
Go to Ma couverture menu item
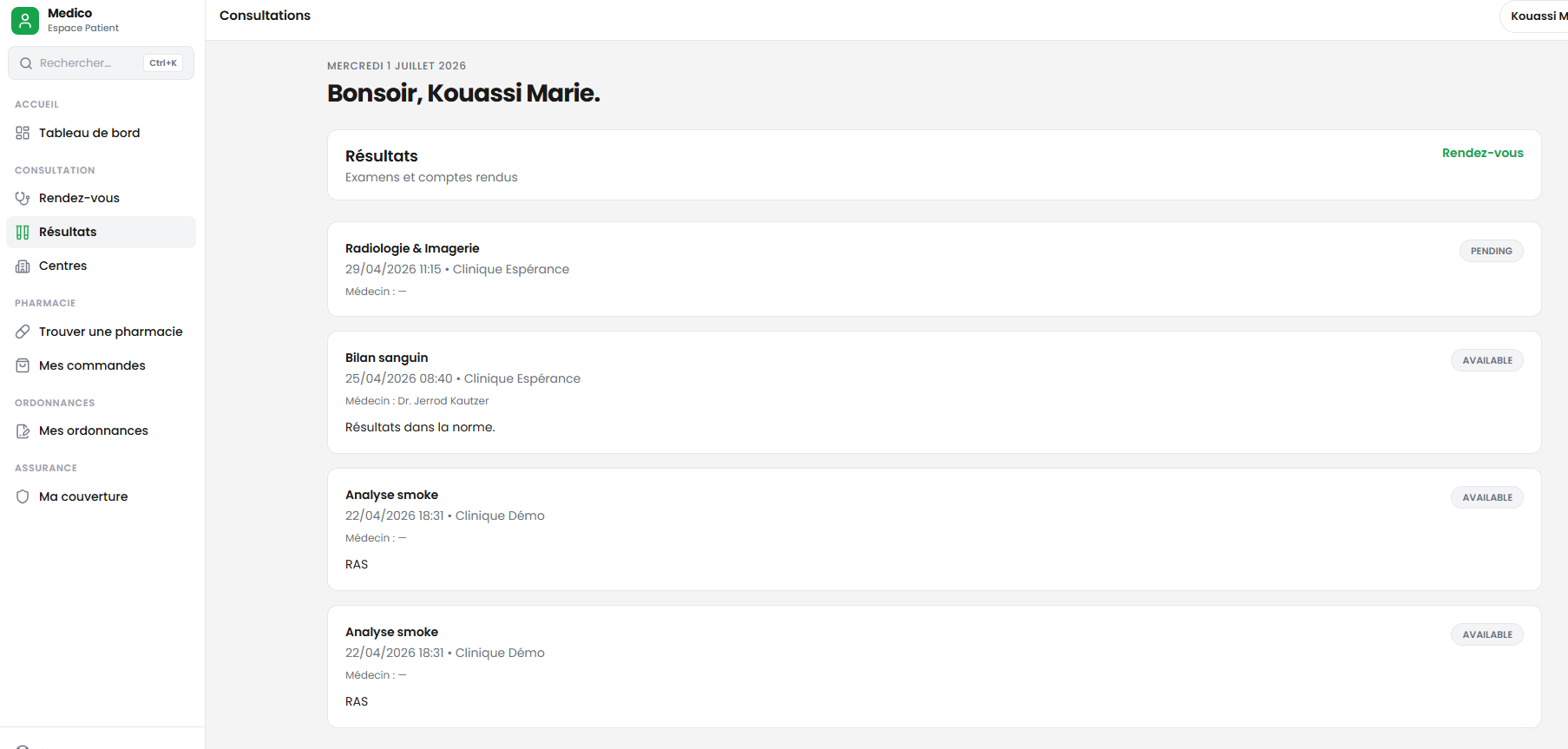click(102, 496)
